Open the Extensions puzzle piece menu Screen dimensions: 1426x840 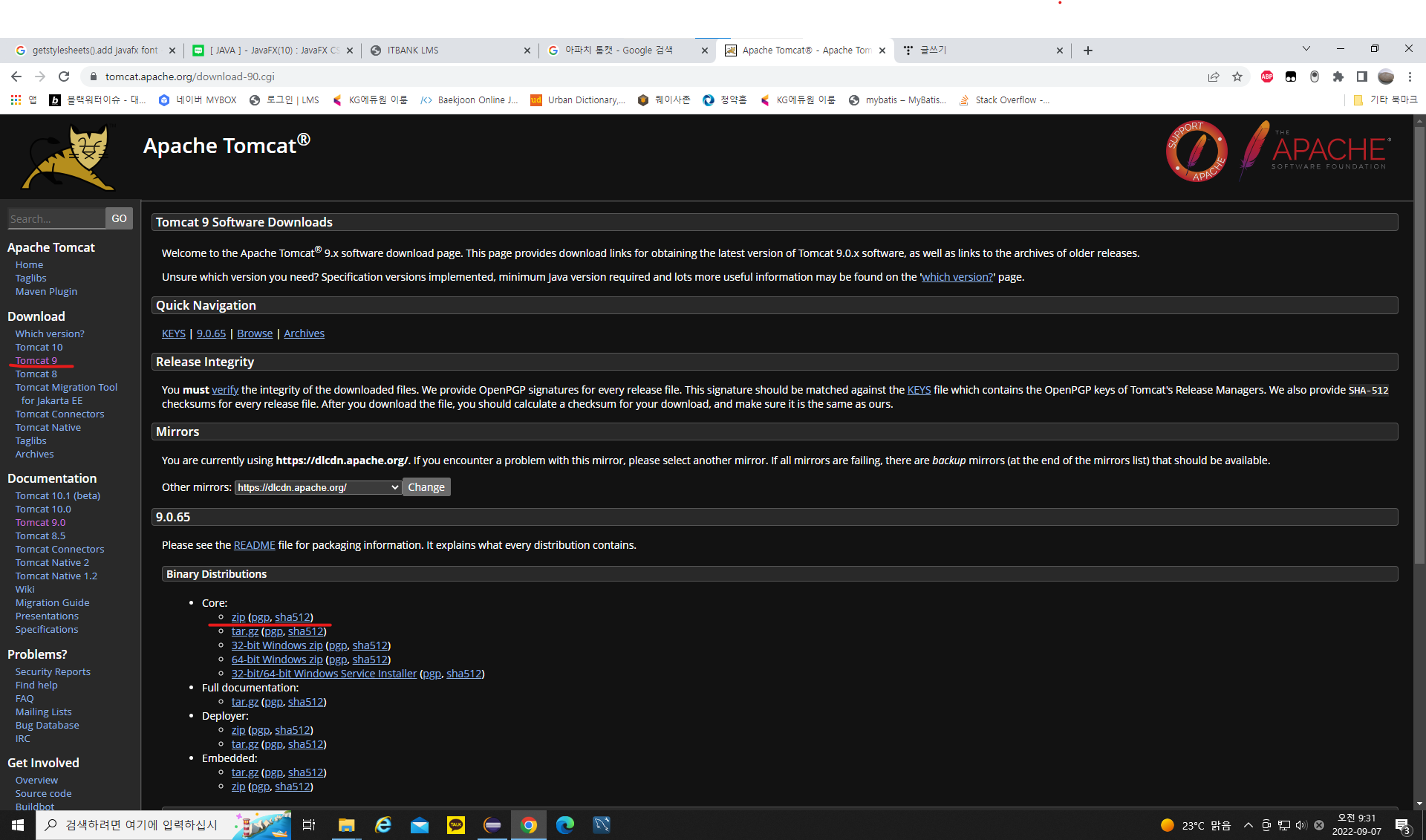coord(1338,76)
